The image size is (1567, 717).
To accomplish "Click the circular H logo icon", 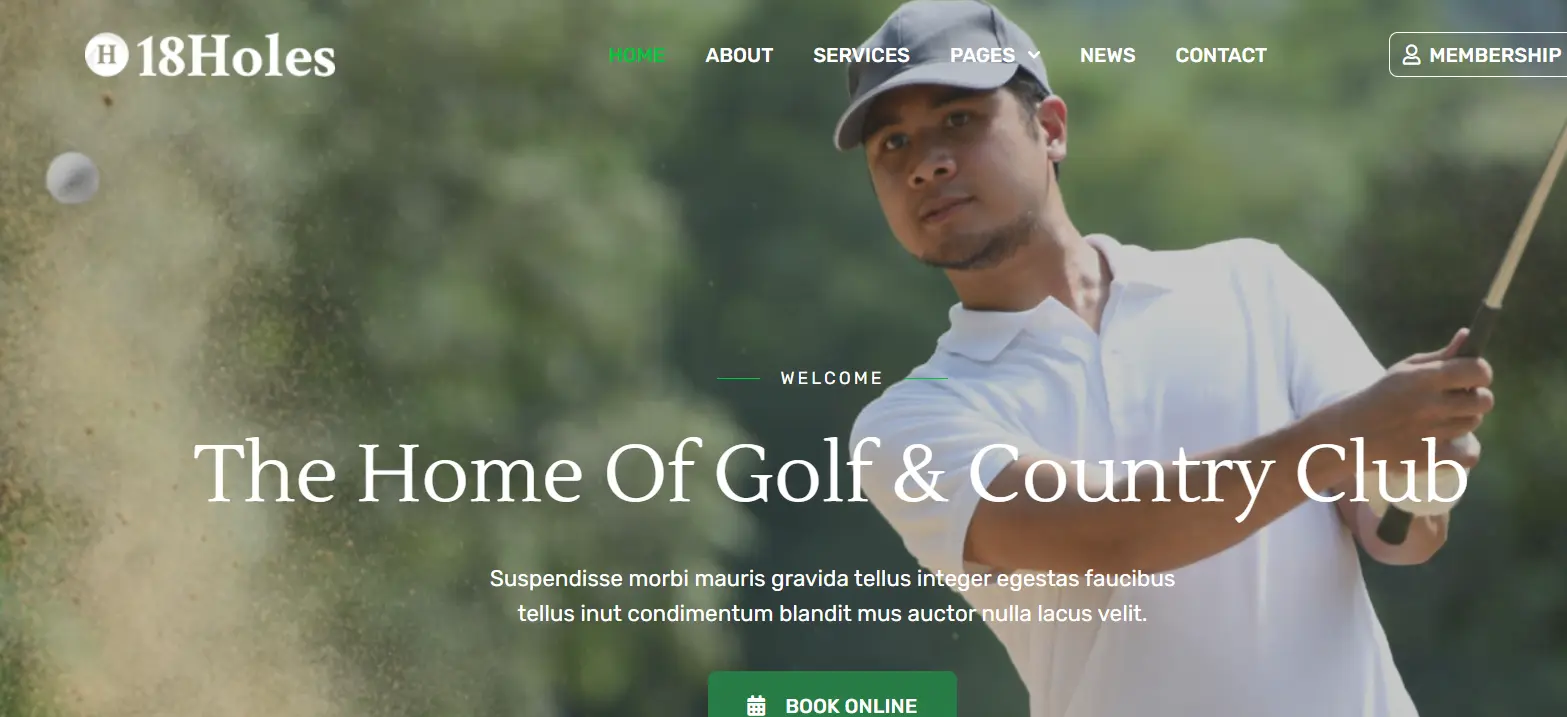I will click(106, 54).
